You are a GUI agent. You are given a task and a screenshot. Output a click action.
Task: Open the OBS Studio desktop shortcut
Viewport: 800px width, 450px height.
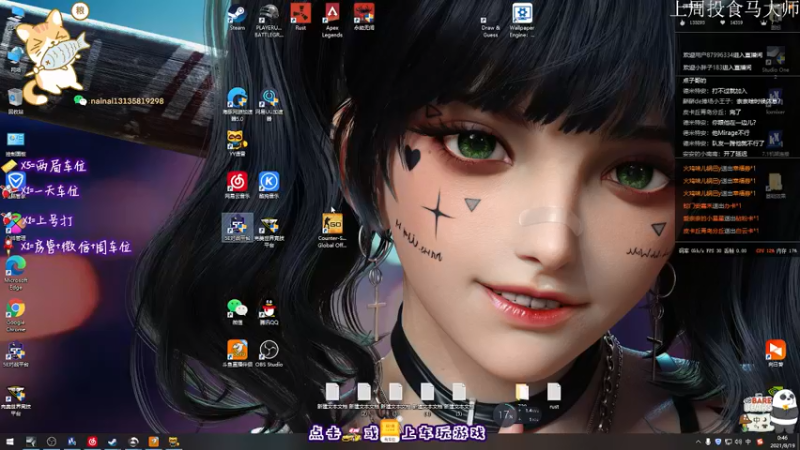(x=269, y=354)
